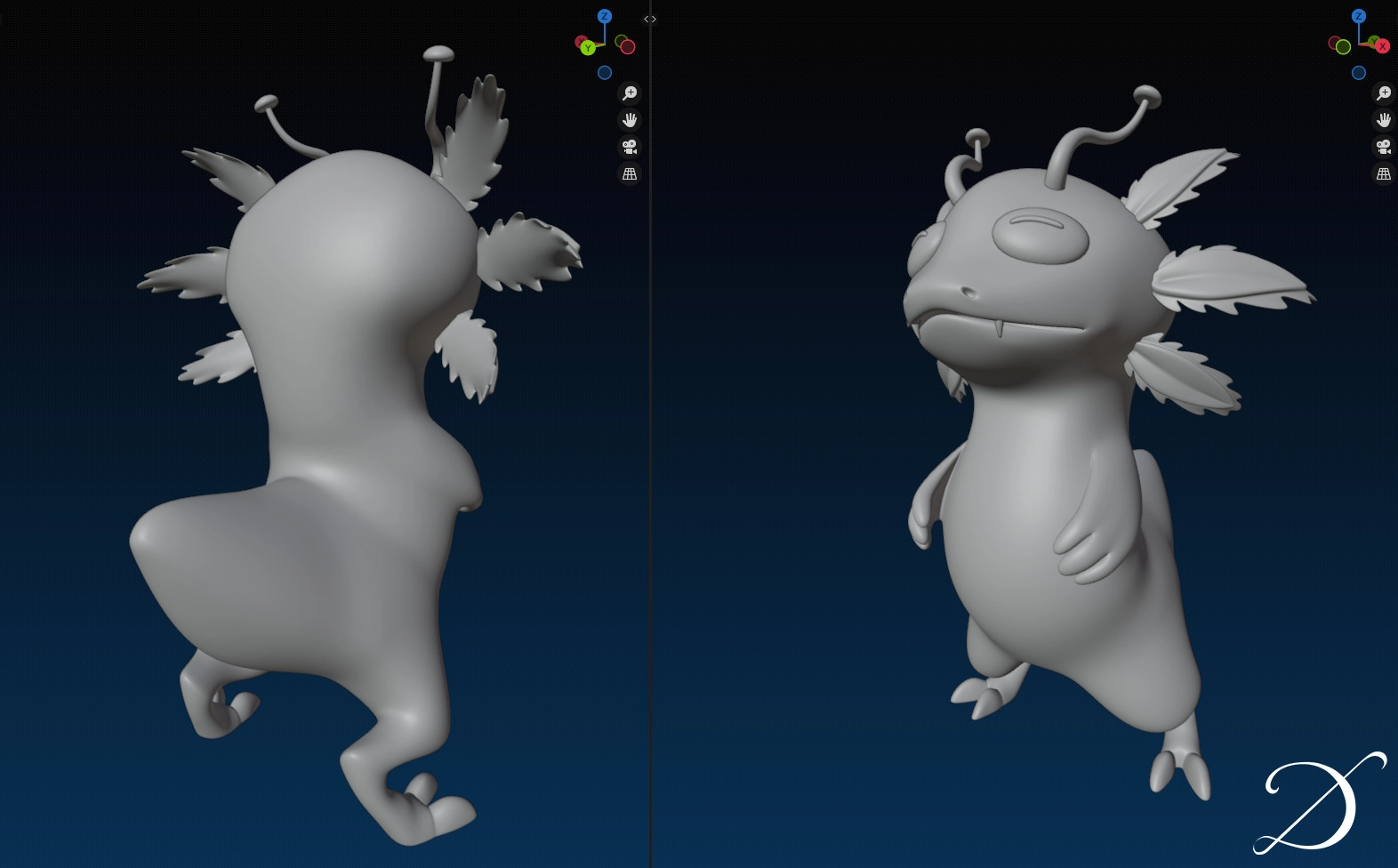Toggle camera view in the left viewport
Image resolution: width=1398 pixels, height=868 pixels.
630,147
